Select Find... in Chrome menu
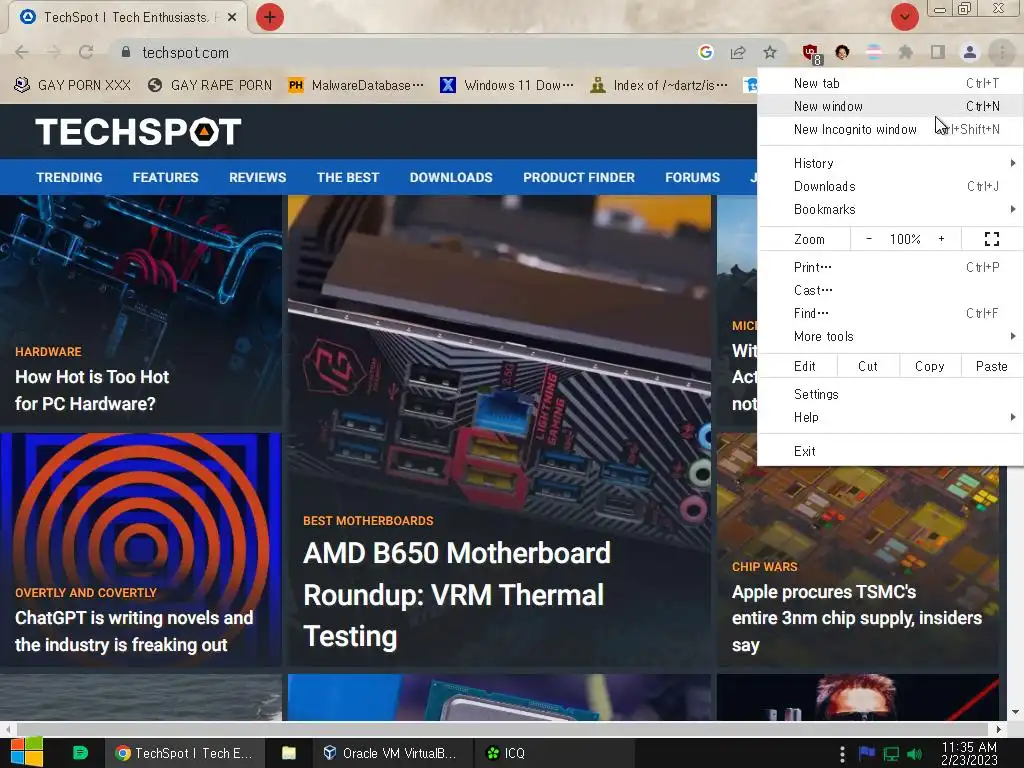1024x768 pixels. pyautogui.click(x=890, y=313)
